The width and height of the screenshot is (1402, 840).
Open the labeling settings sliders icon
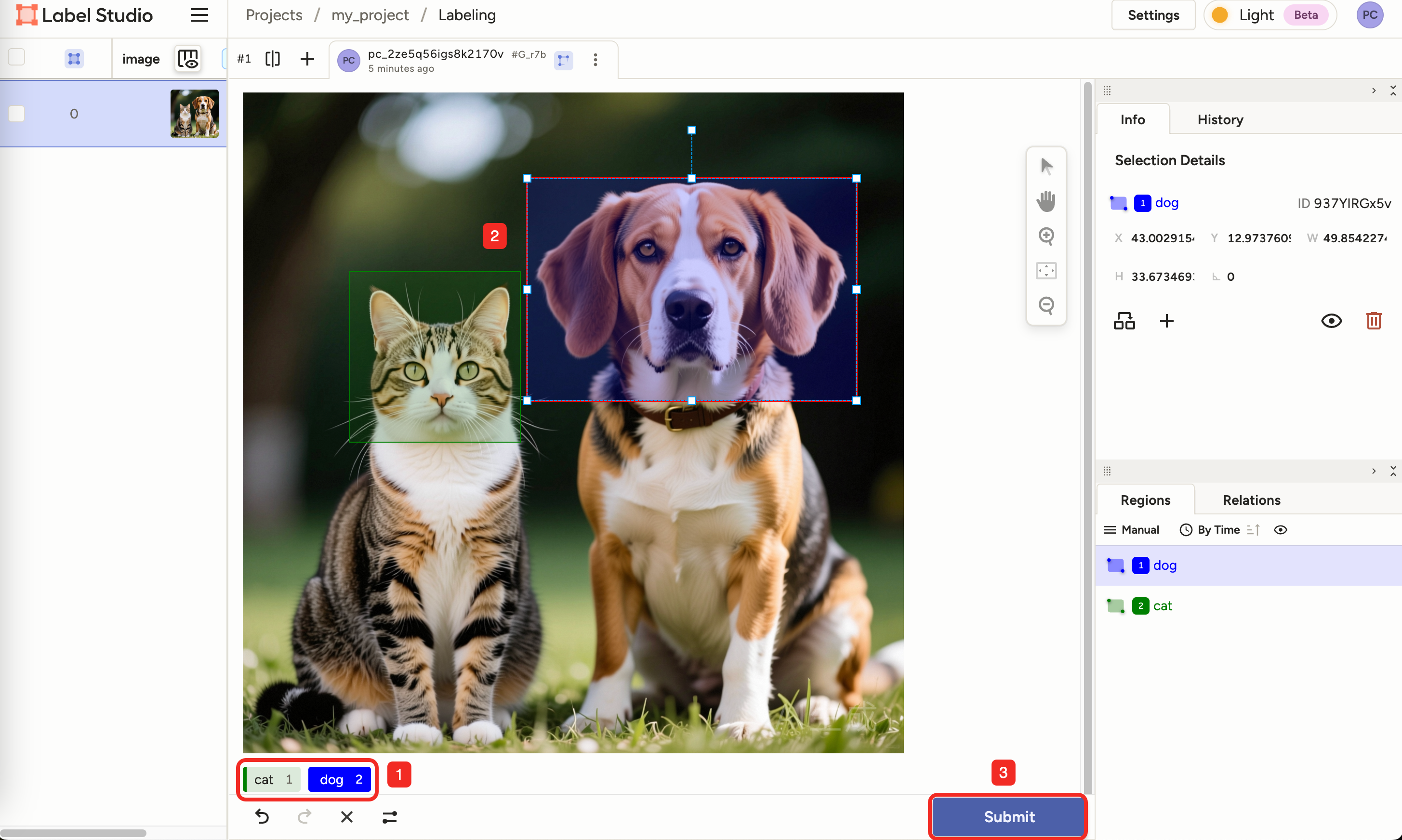point(389,816)
